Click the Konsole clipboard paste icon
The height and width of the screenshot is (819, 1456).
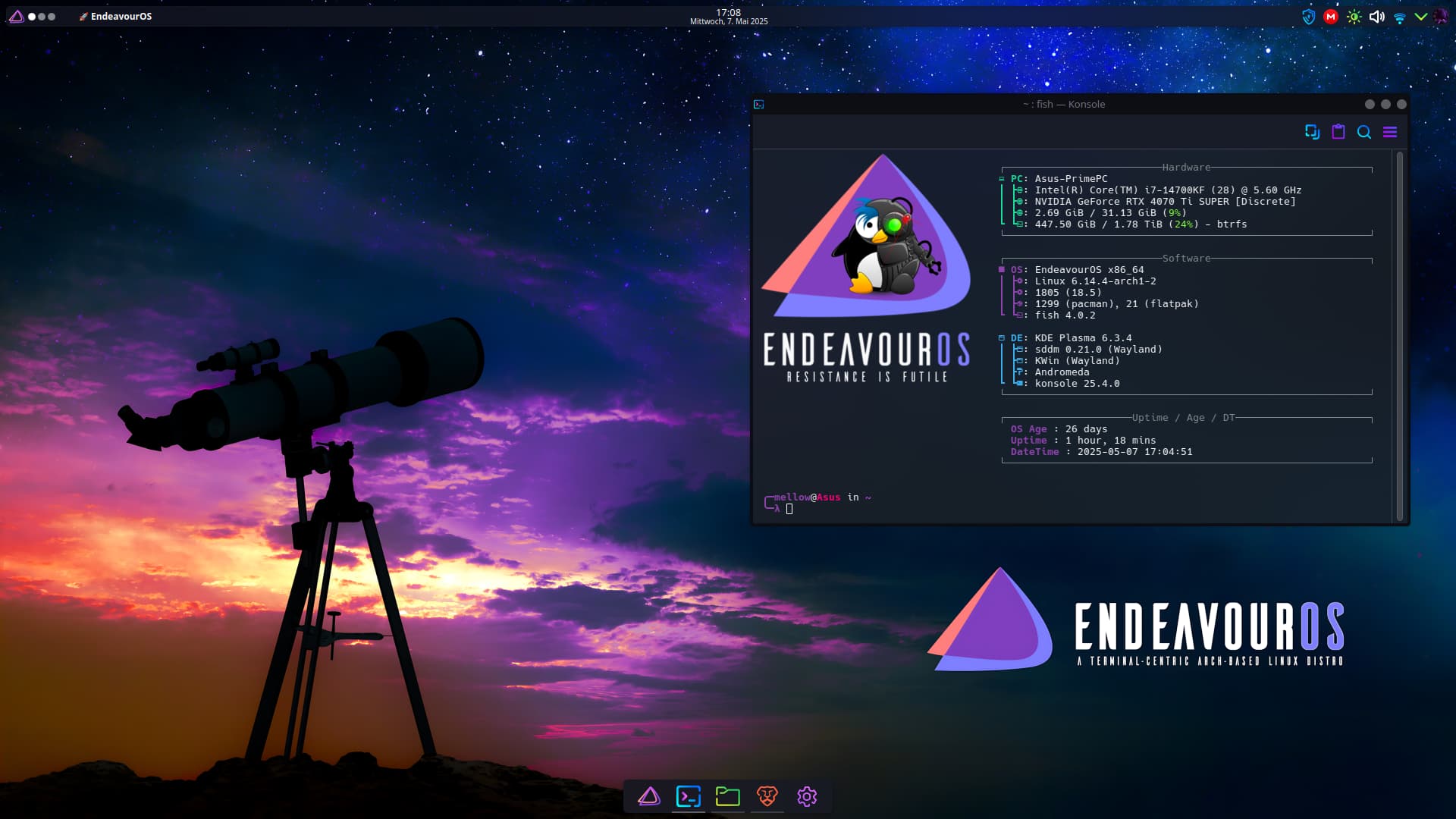[x=1338, y=132]
